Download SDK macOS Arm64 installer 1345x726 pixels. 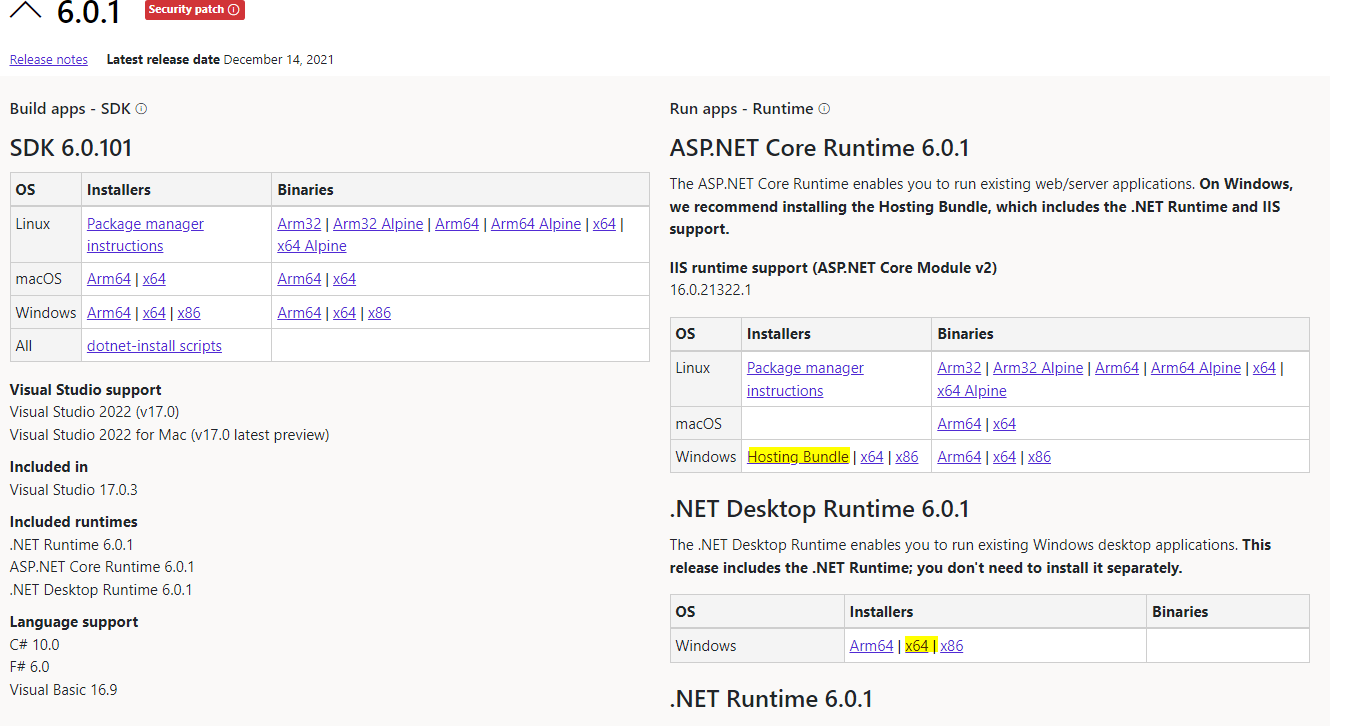coord(109,279)
